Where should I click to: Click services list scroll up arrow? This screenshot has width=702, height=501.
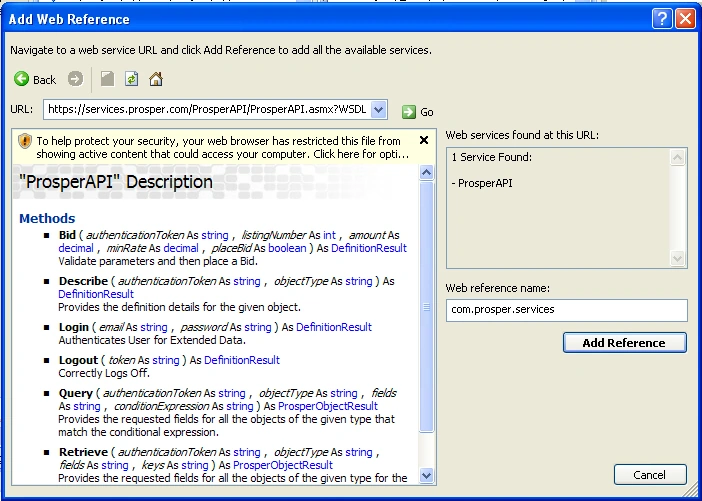(677, 158)
